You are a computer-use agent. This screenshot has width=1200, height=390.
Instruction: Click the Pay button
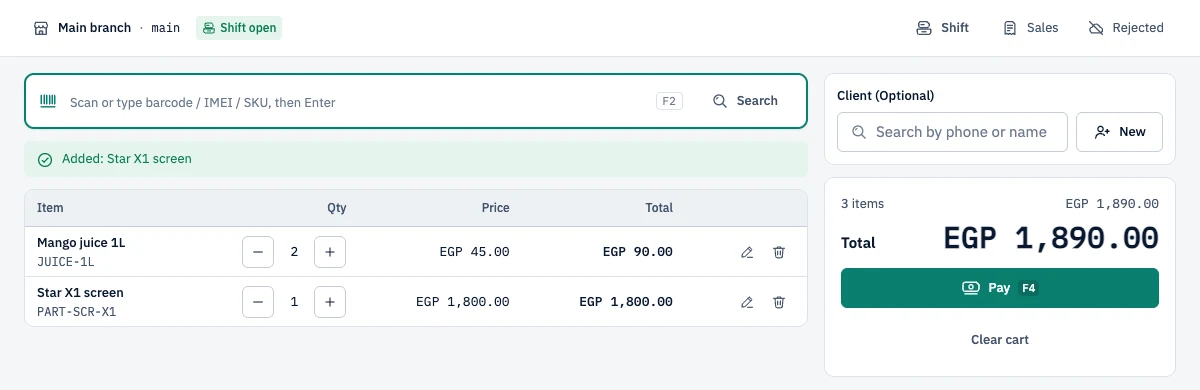1000,288
